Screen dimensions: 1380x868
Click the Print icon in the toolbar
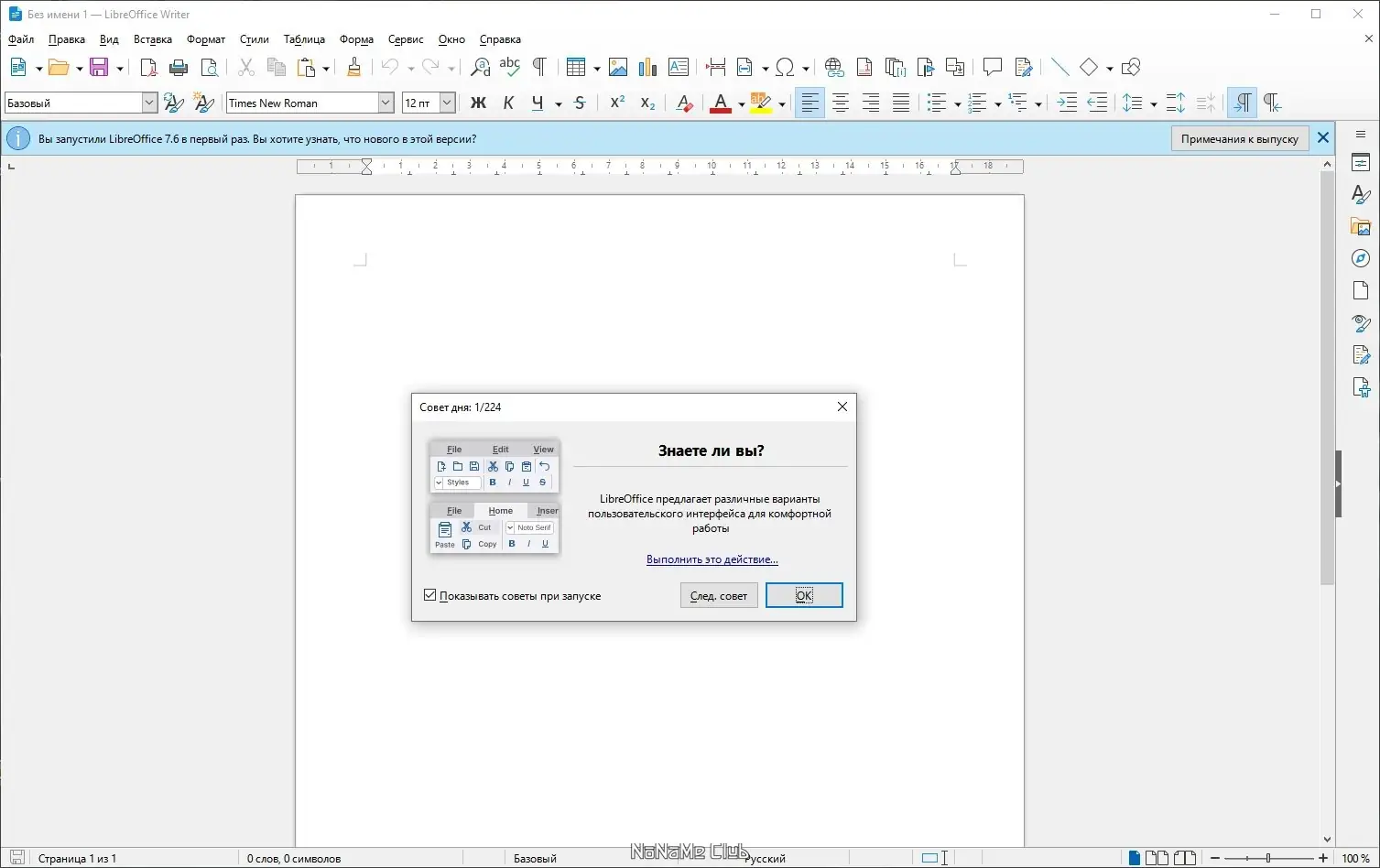coord(179,67)
